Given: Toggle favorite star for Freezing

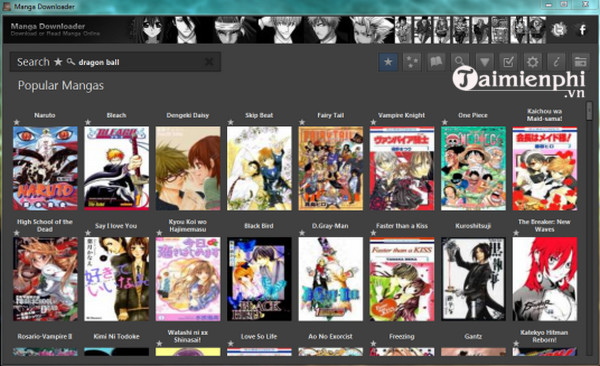Looking at the screenshot, I should point(373,343).
